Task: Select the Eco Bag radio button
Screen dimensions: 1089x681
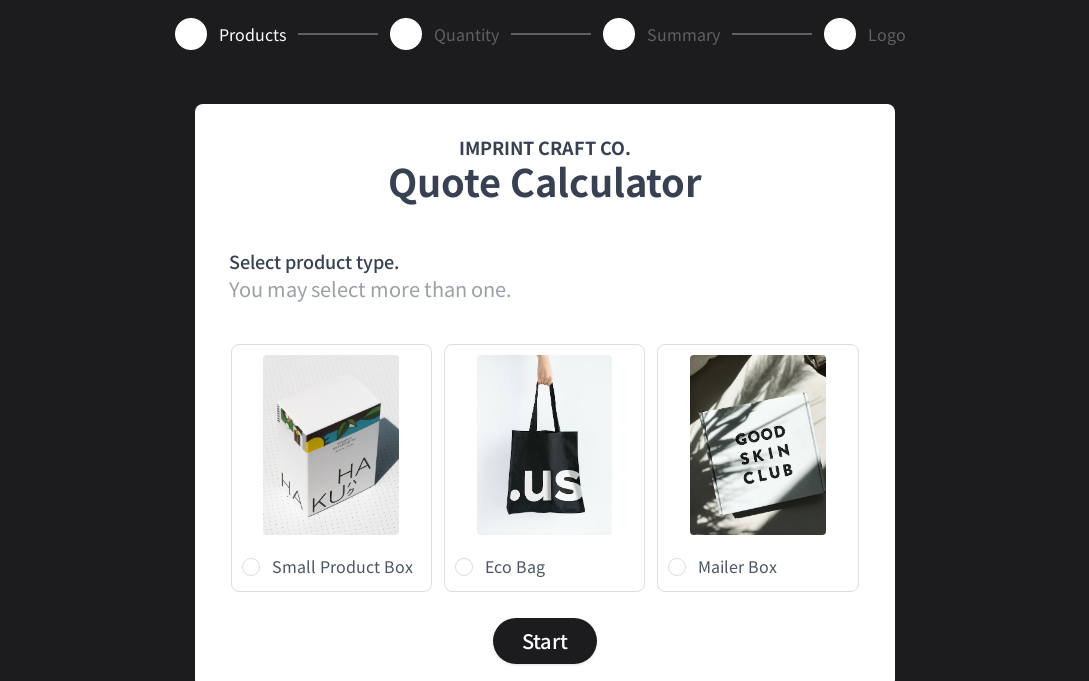Action: coord(464,567)
